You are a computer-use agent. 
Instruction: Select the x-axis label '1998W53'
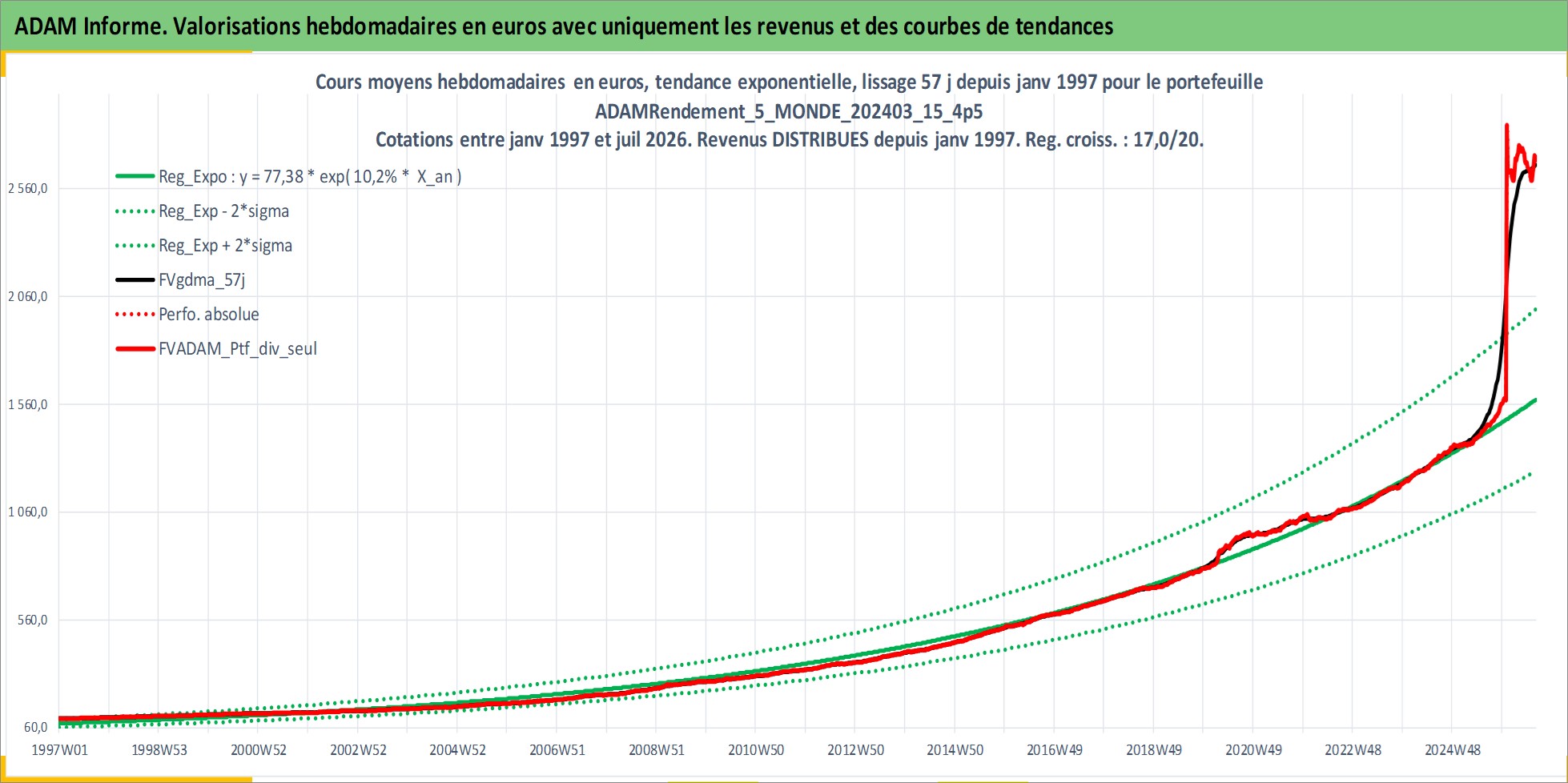pos(159,750)
